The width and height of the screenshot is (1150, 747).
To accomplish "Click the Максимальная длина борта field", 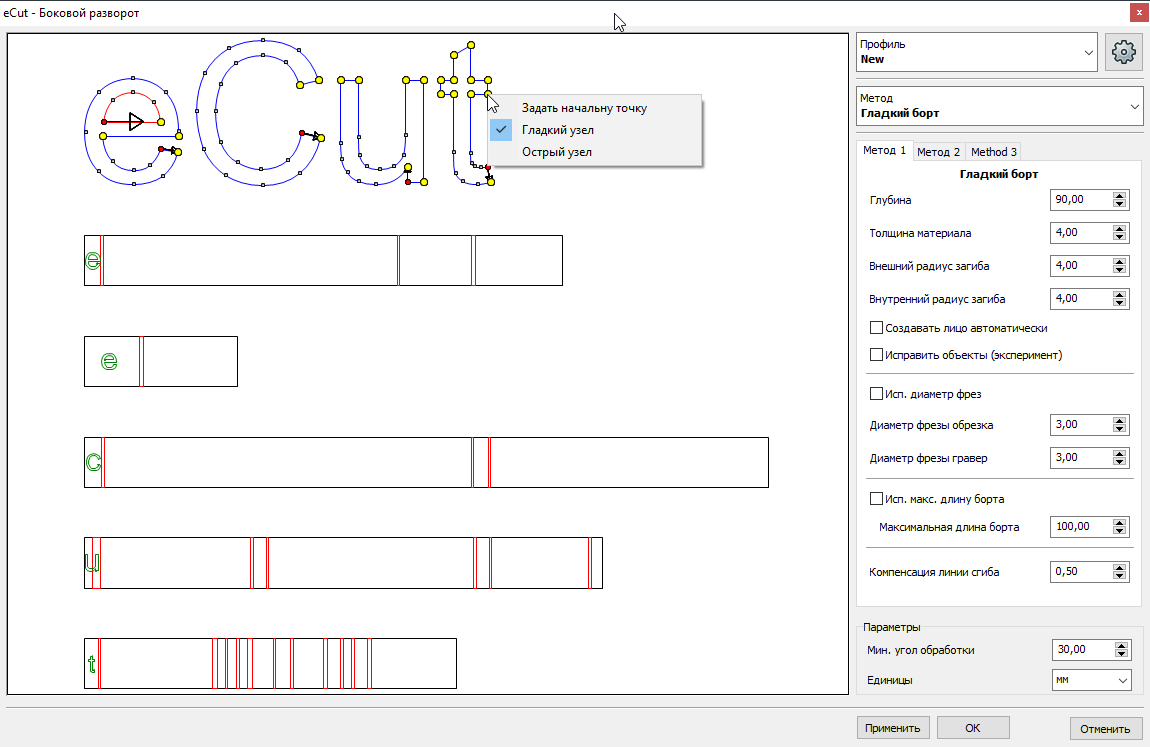I will (1081, 526).
